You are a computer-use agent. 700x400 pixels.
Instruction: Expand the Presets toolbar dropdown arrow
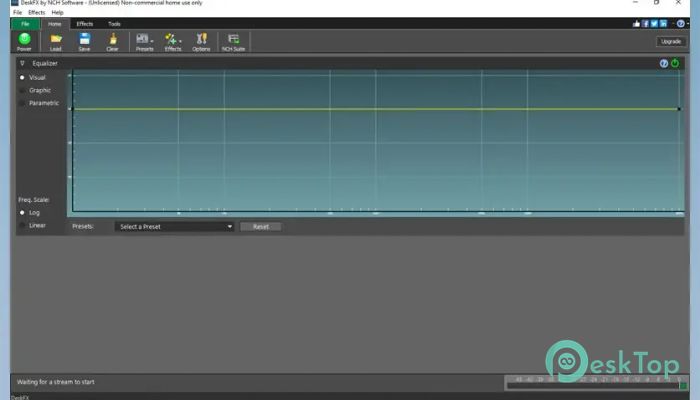coord(152,41)
